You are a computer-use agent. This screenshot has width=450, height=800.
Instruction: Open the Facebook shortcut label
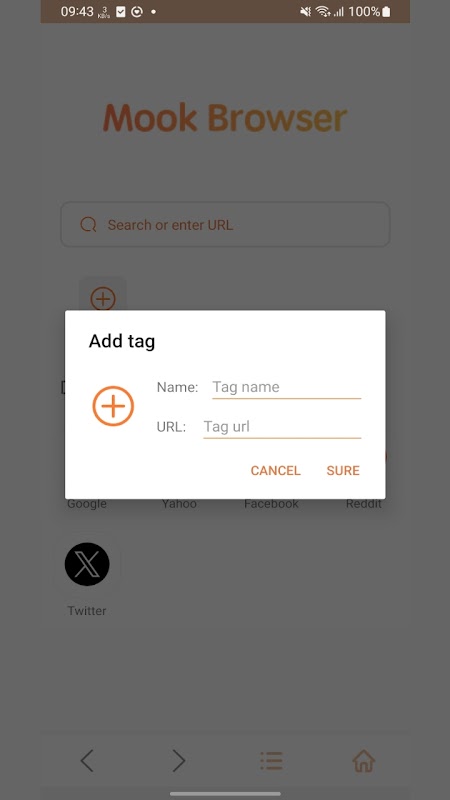tap(271, 504)
